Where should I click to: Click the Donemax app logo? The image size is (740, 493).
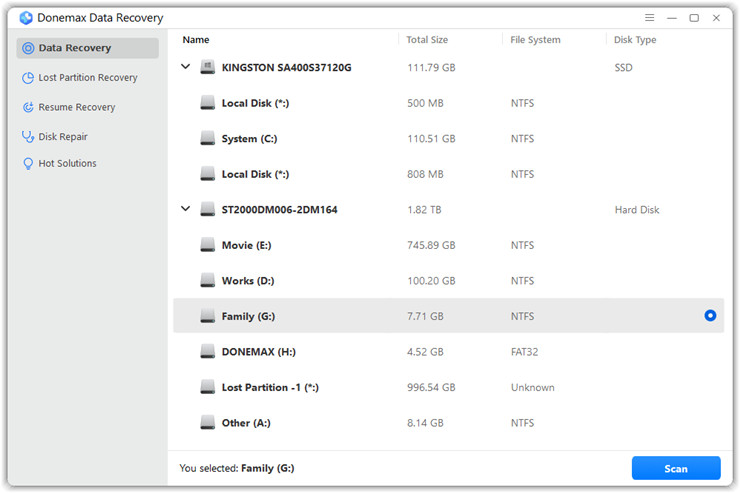pyautogui.click(x=26, y=18)
